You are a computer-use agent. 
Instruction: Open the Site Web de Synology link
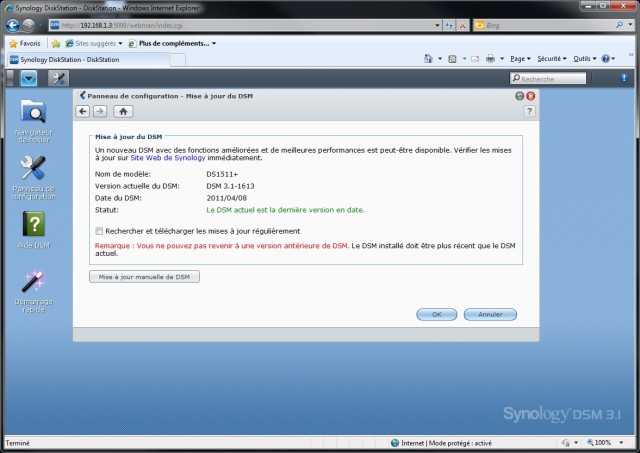pos(168,158)
